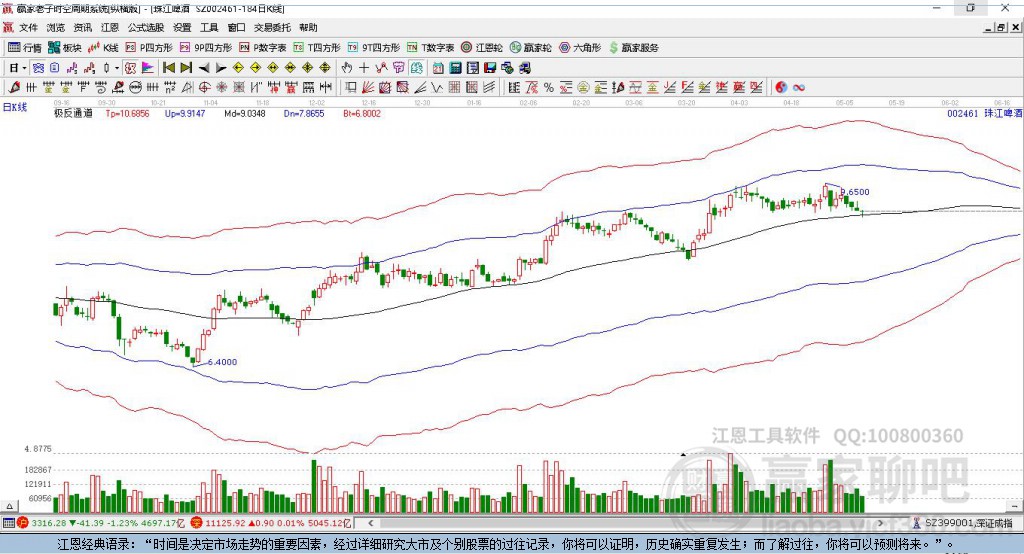
Task: Click the 9.6500 high price marker
Action: [x=855, y=192]
